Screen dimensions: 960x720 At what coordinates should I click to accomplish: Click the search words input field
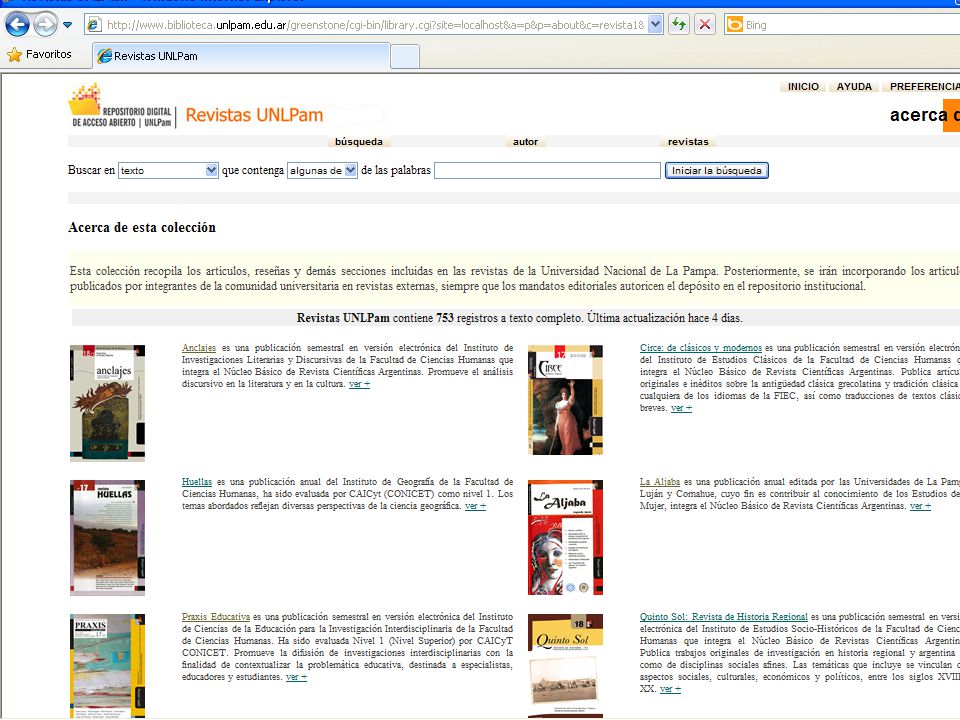pyautogui.click(x=547, y=170)
